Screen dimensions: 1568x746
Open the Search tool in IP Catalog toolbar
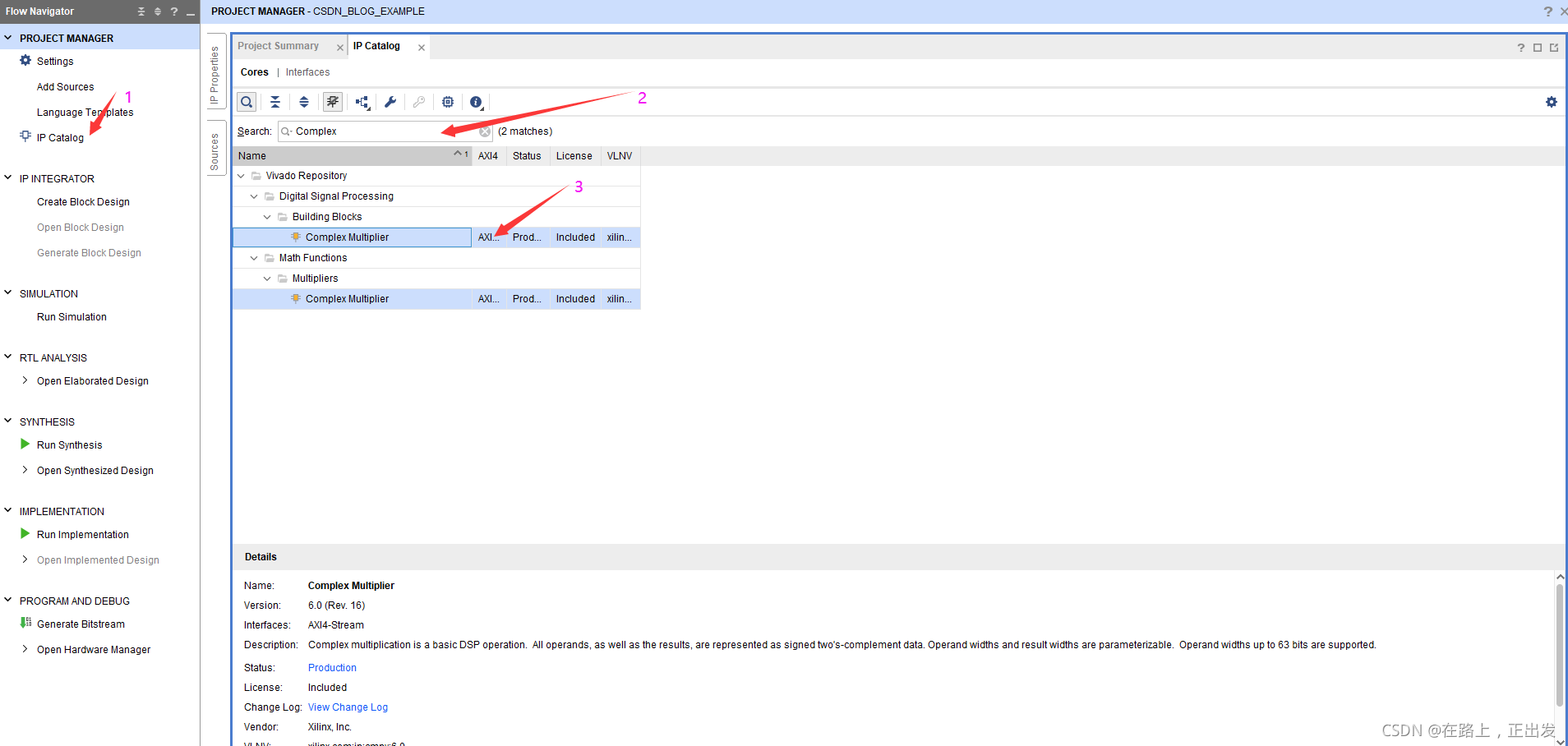pyautogui.click(x=246, y=101)
